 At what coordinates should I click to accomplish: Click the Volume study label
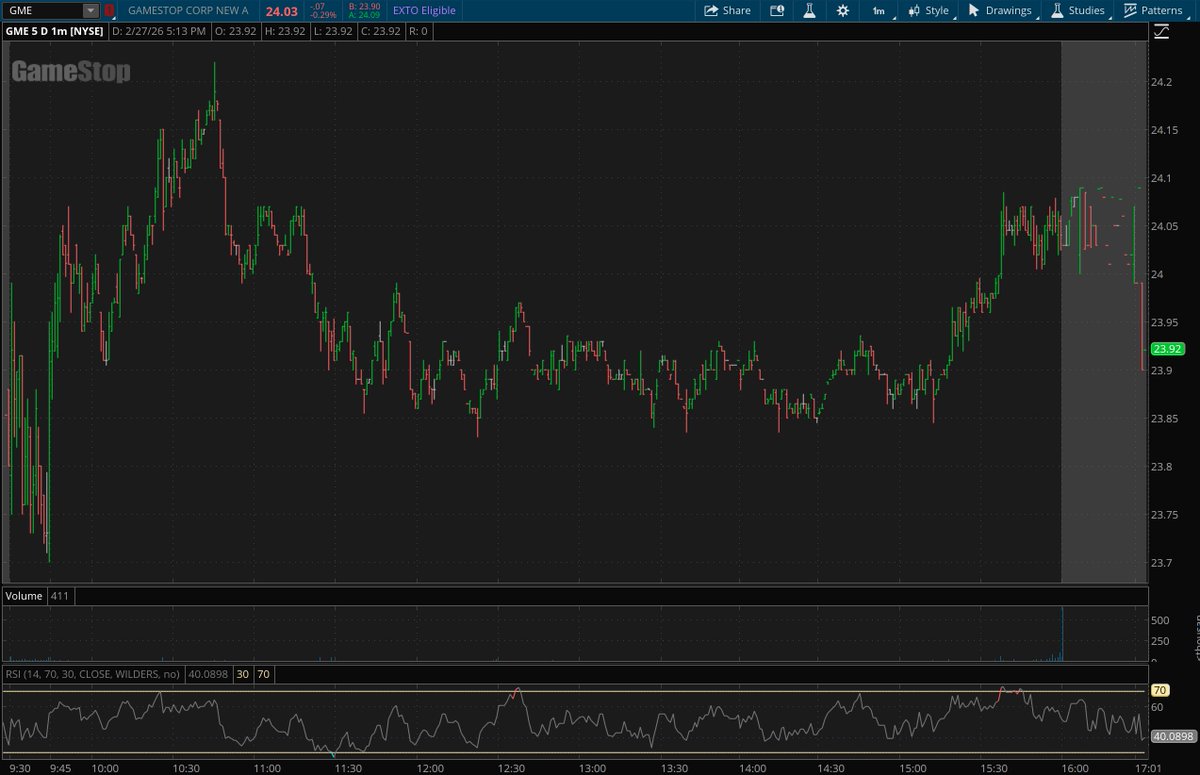(x=24, y=596)
